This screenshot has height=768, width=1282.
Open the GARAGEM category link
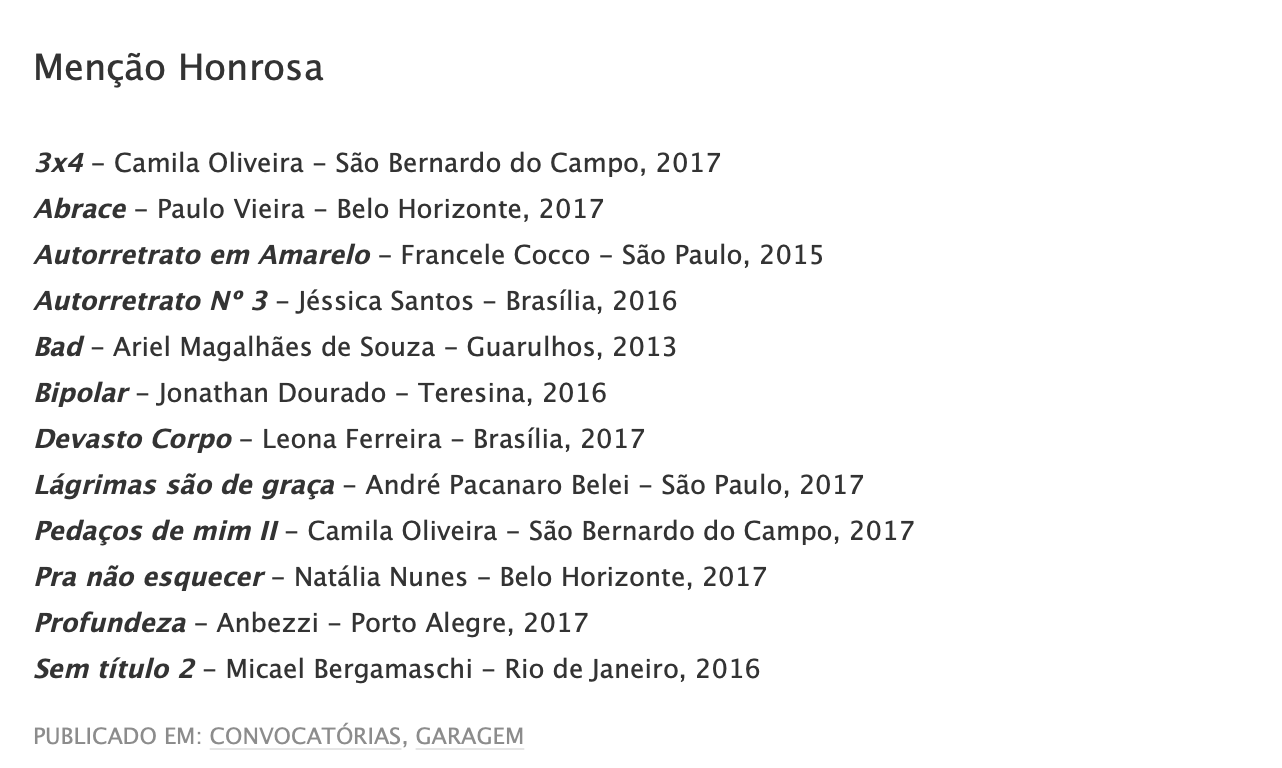click(469, 737)
